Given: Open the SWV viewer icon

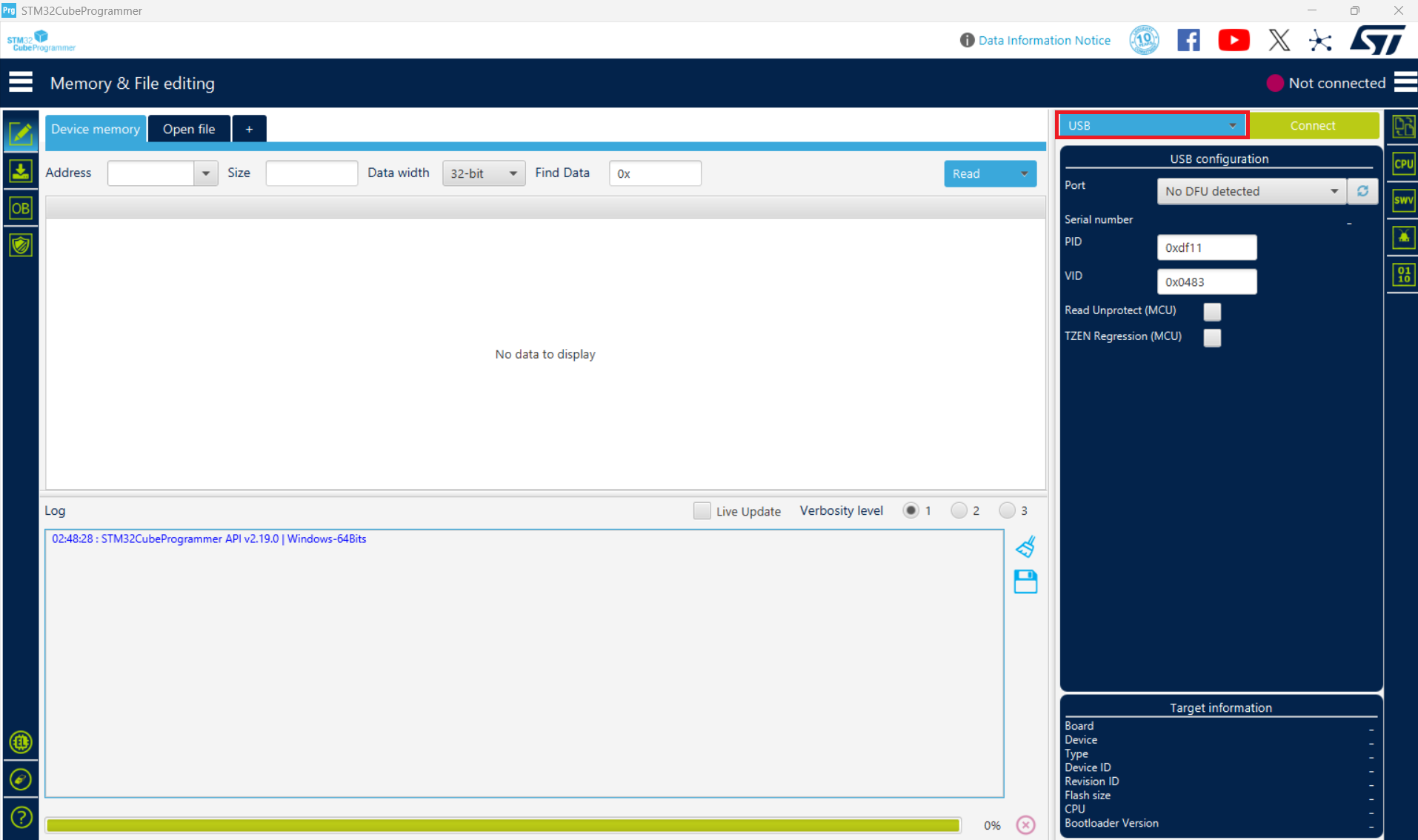Looking at the screenshot, I should 1403,200.
